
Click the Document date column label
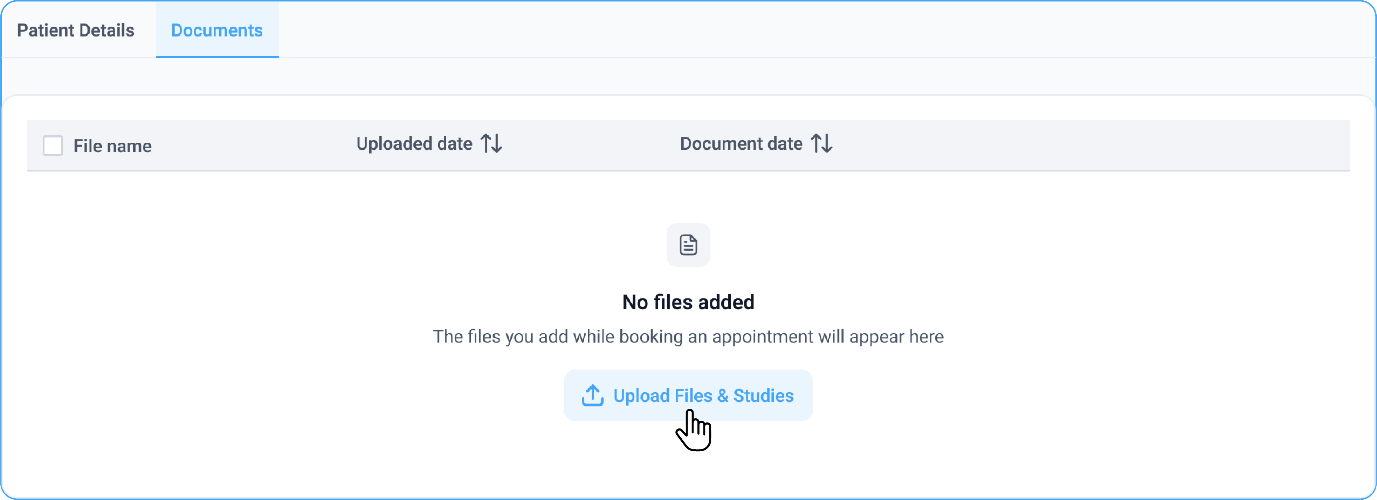click(x=741, y=144)
